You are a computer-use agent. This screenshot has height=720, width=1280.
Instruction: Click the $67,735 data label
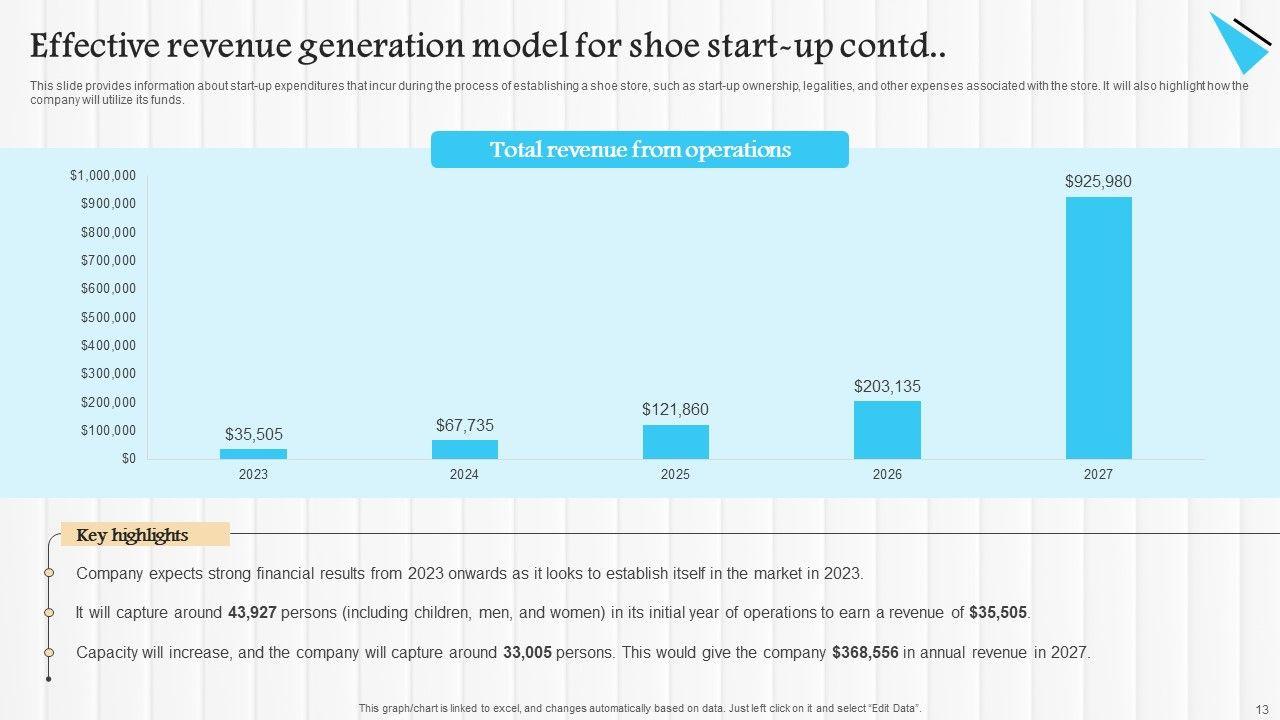click(464, 425)
